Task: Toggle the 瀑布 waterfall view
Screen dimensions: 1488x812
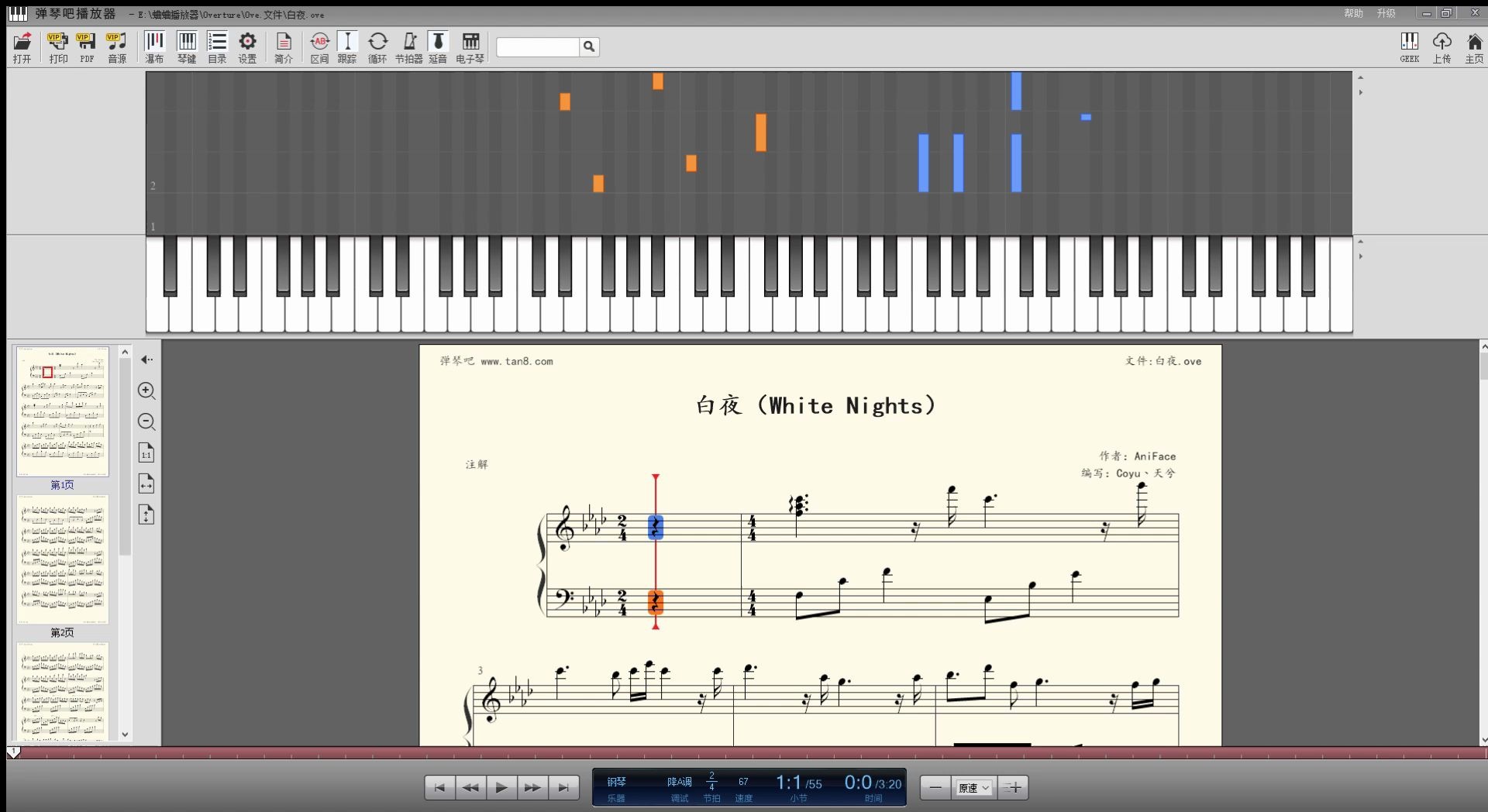Action: coord(155,47)
